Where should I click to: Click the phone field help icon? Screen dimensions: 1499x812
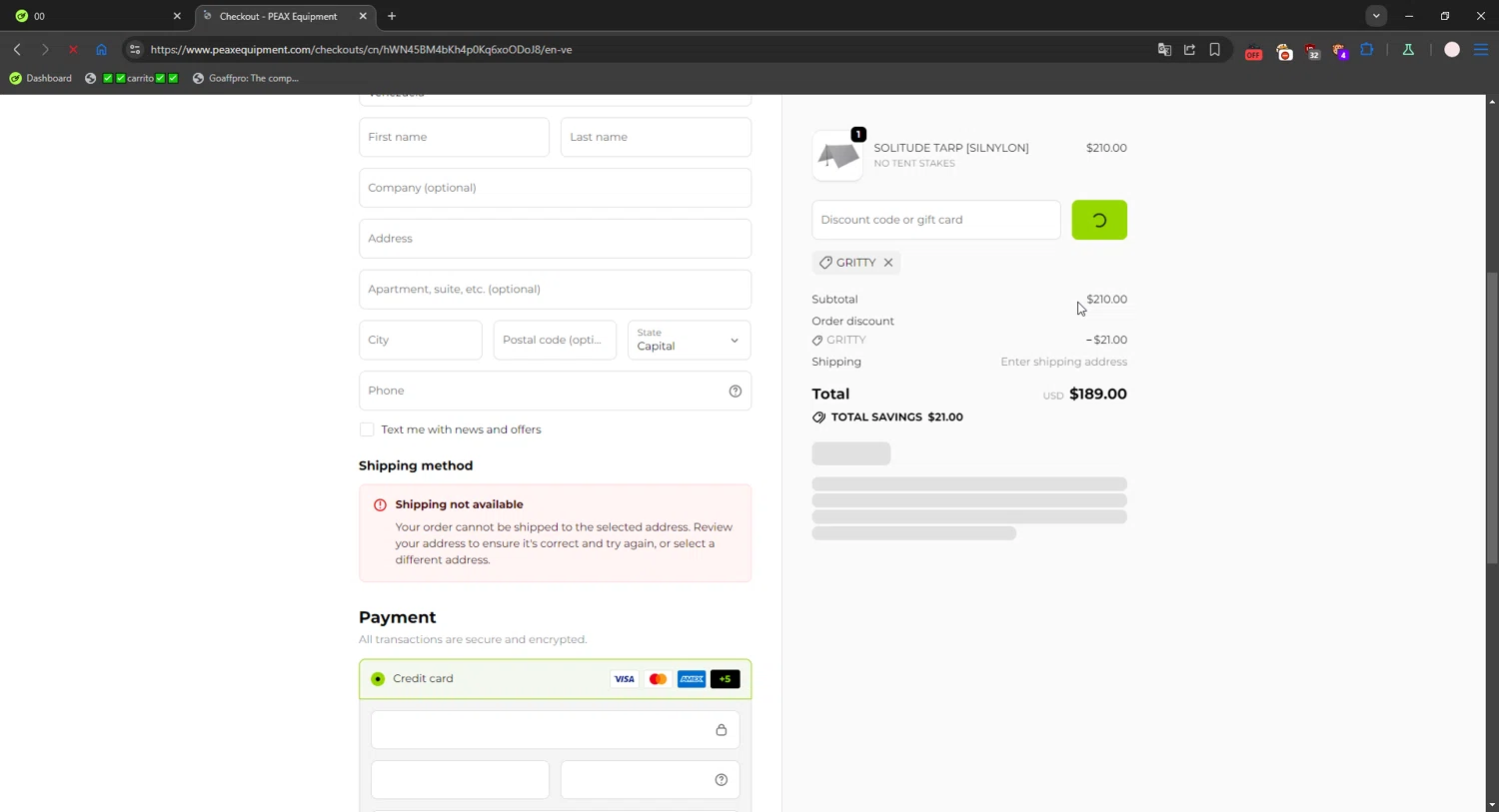(x=736, y=391)
